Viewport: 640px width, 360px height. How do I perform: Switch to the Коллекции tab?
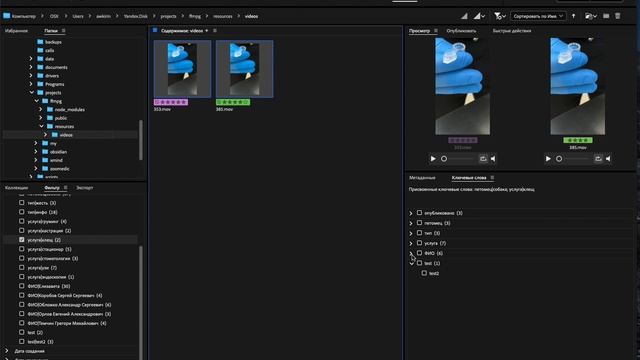point(17,188)
